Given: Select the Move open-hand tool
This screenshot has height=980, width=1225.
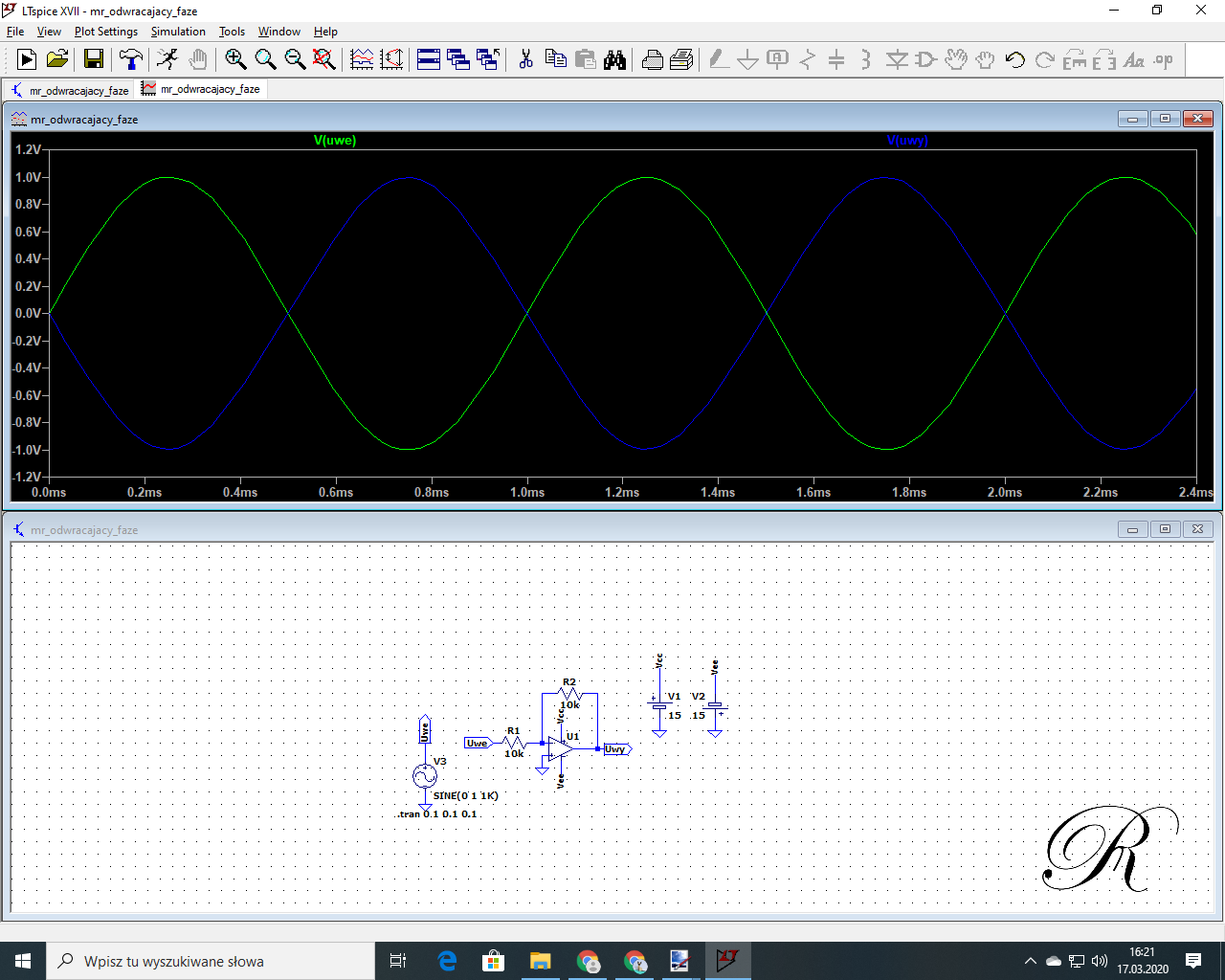Looking at the screenshot, I should point(956,59).
